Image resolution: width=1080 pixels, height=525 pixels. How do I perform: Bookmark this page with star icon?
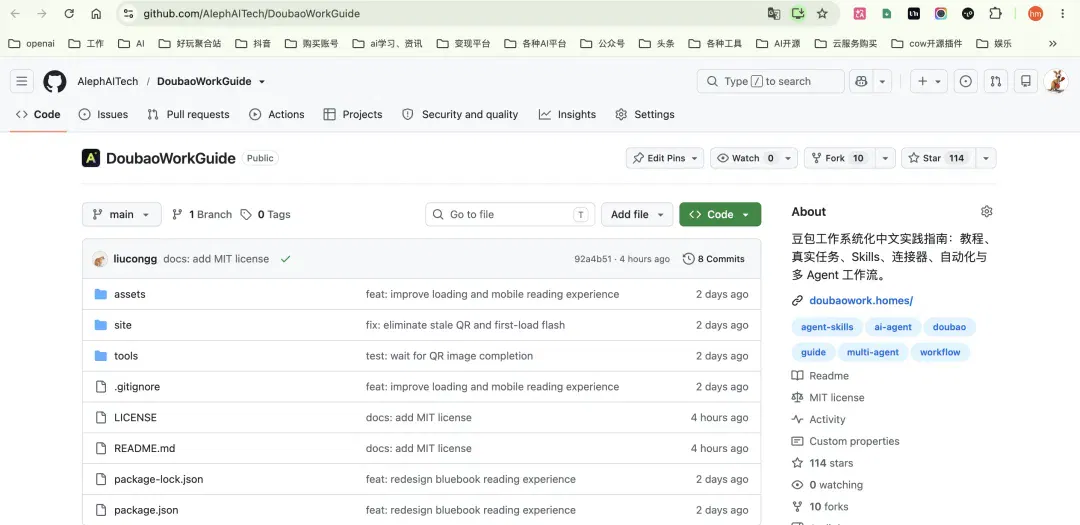pyautogui.click(x=822, y=14)
